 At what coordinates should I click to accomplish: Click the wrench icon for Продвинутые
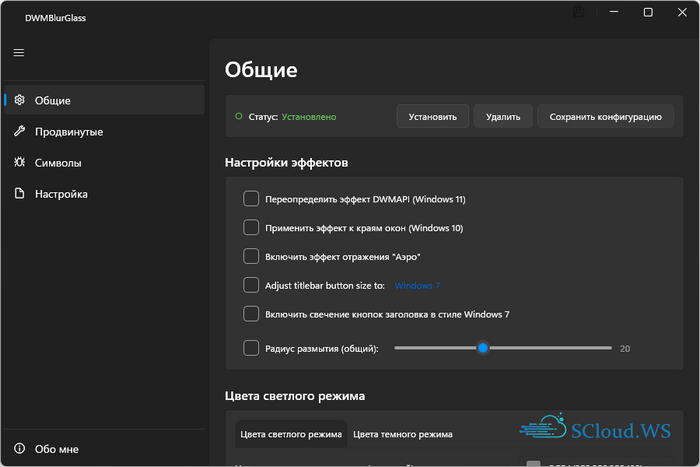tap(19, 131)
